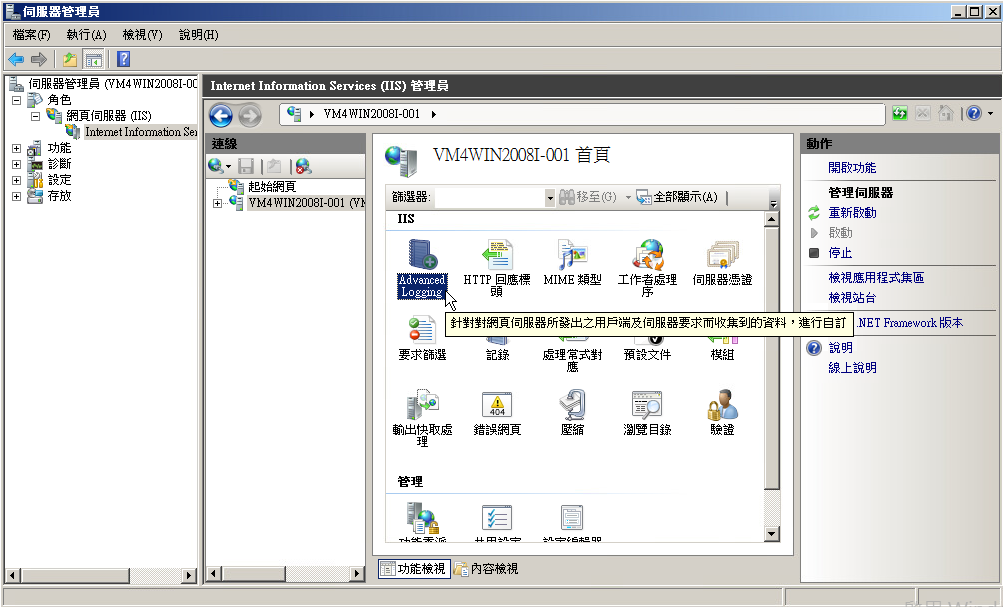Collapse the 角色 tree node
1003x607 pixels.
pos(17,100)
